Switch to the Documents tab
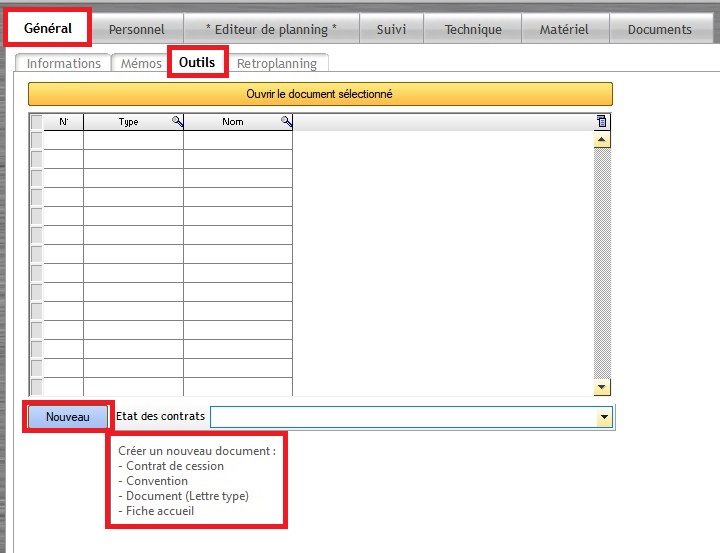Screen dimensions: 720x553 tap(659, 30)
